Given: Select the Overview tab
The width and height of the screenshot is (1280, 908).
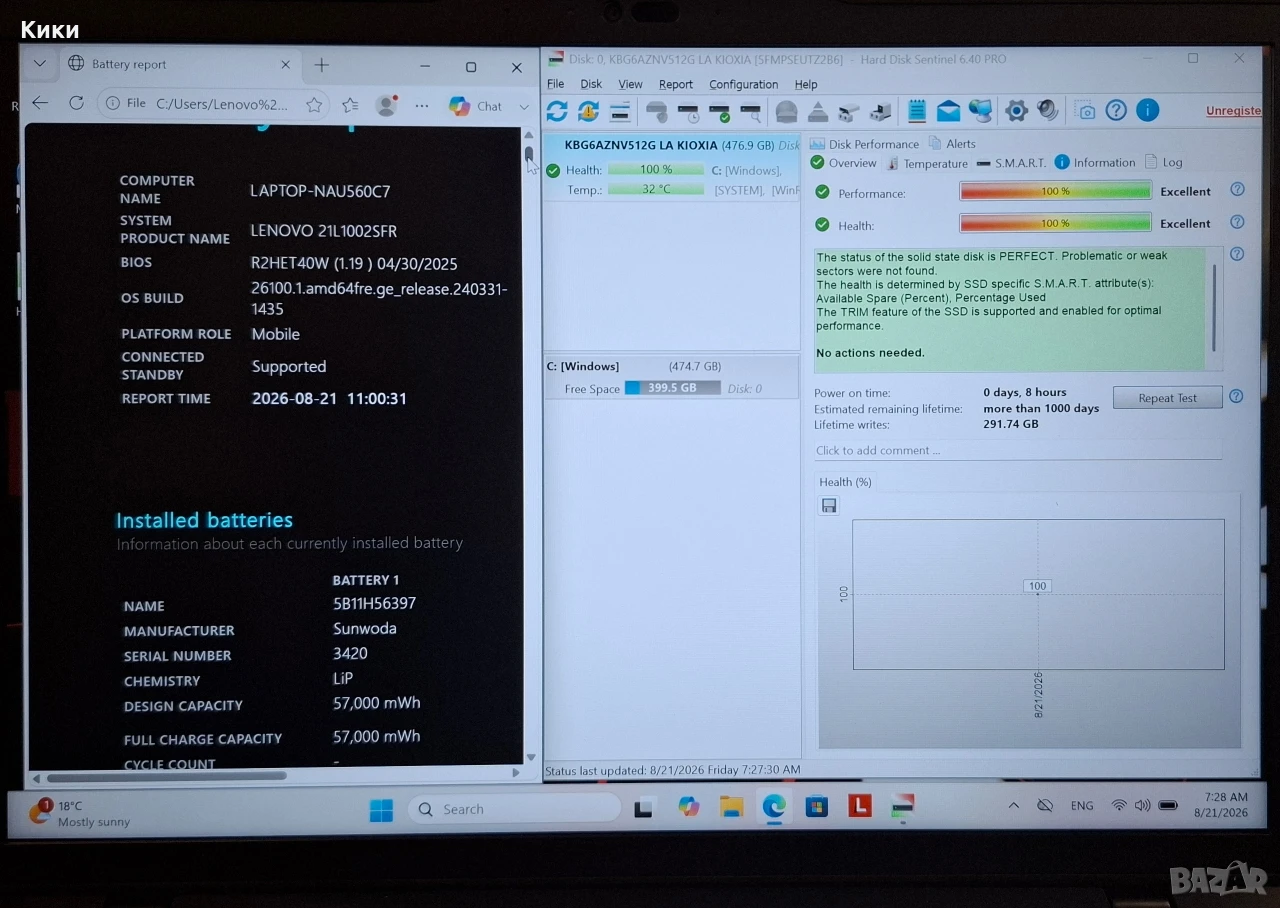Looking at the screenshot, I should [x=843, y=163].
